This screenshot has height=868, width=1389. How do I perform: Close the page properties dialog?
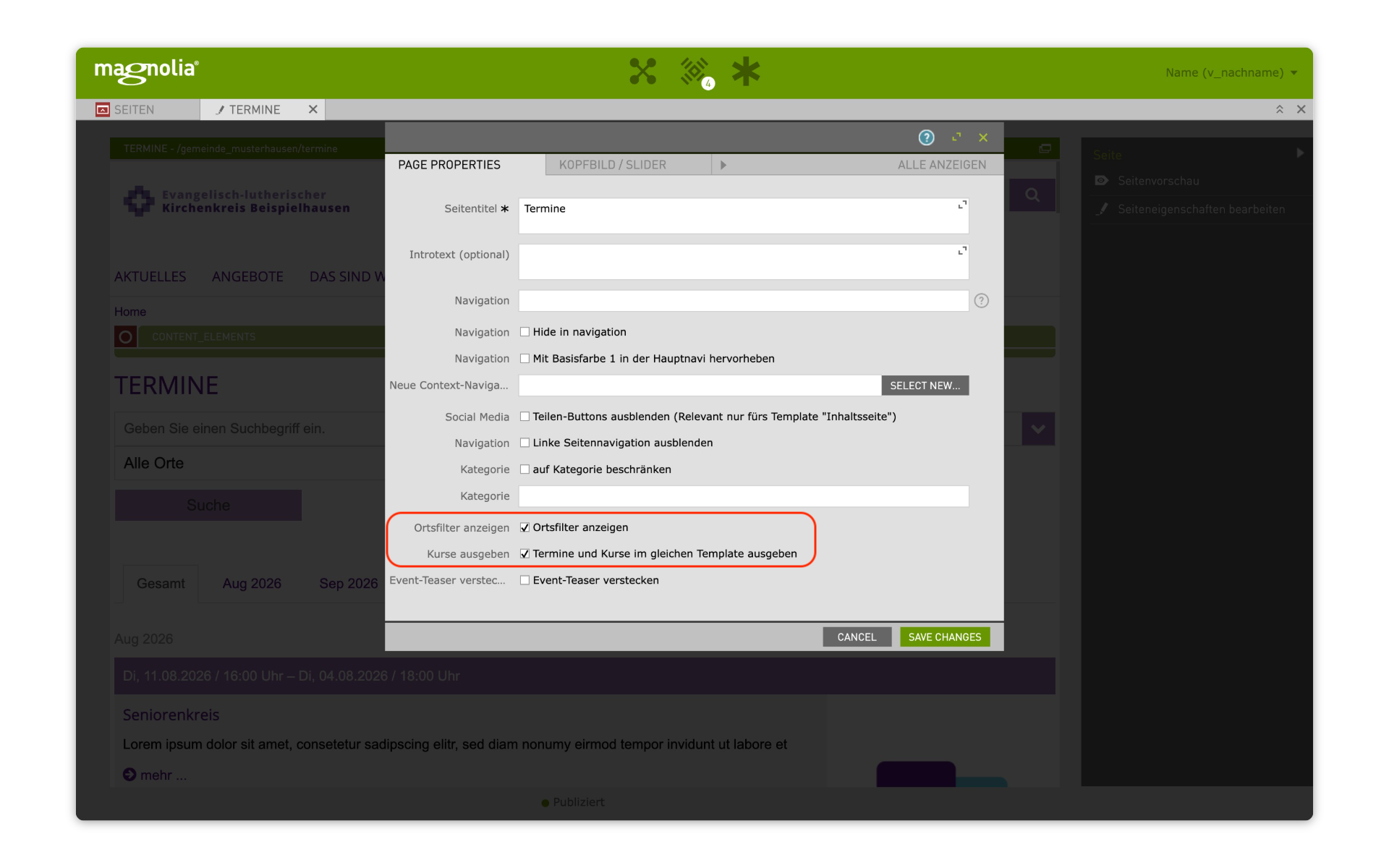click(x=983, y=137)
